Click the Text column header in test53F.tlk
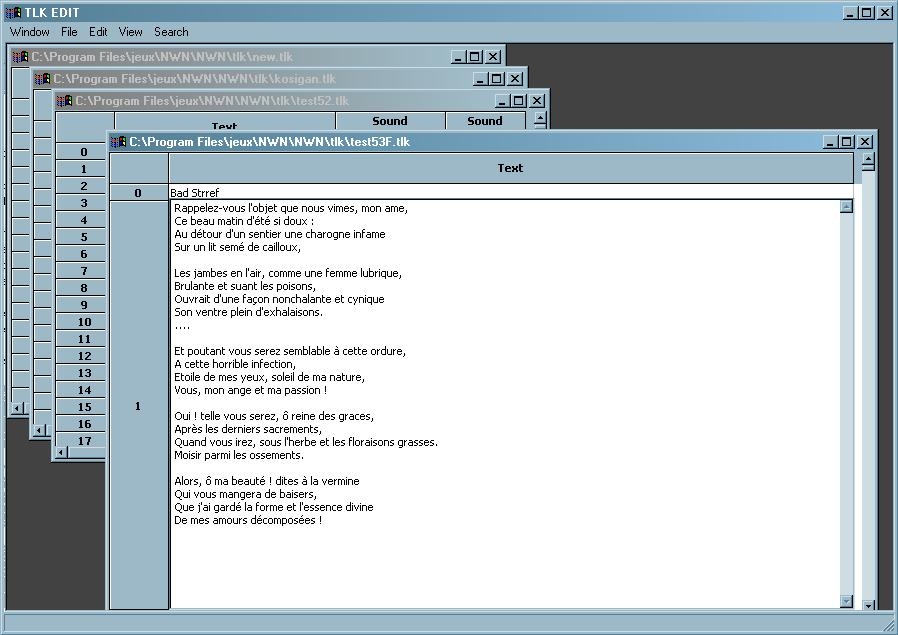The image size is (898, 635). point(510,168)
